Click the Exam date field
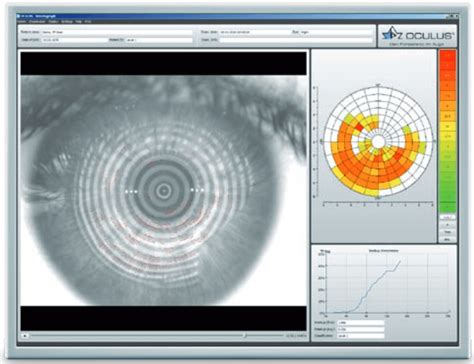This screenshot has height=364, width=474. (254, 32)
